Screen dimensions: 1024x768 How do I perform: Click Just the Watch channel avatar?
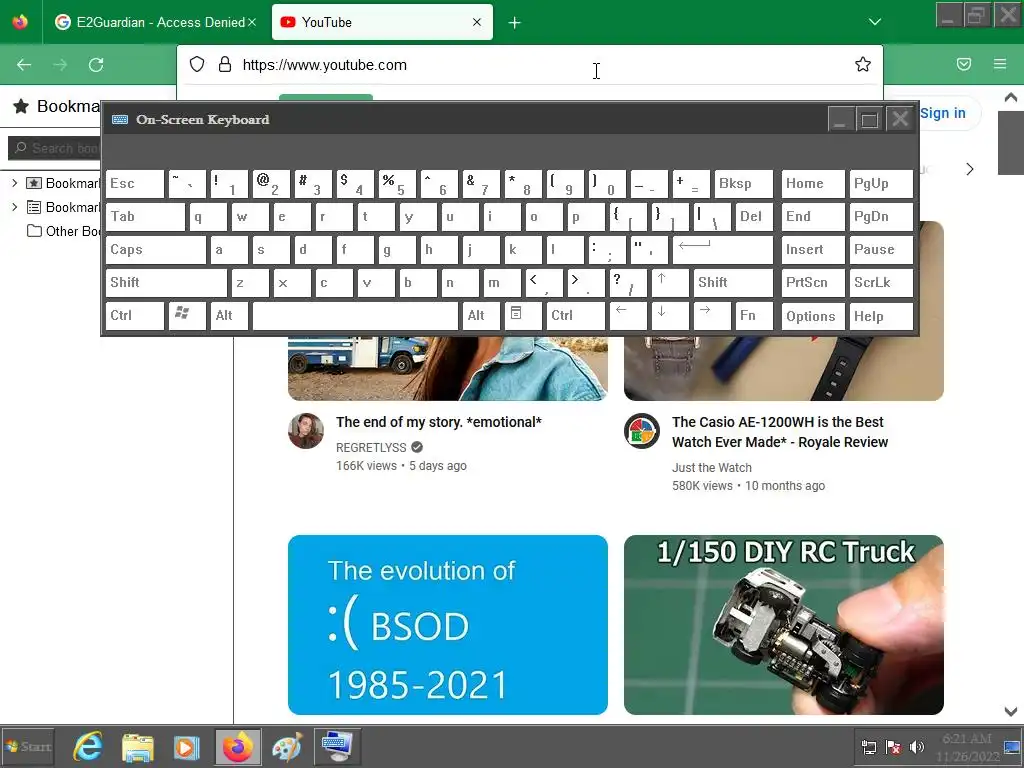coord(642,431)
